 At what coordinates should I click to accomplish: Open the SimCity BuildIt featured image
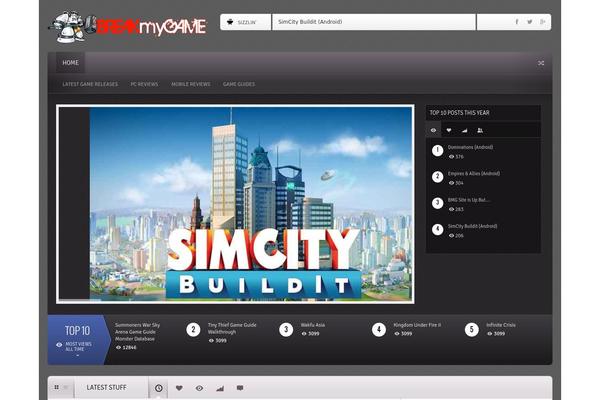pos(235,204)
